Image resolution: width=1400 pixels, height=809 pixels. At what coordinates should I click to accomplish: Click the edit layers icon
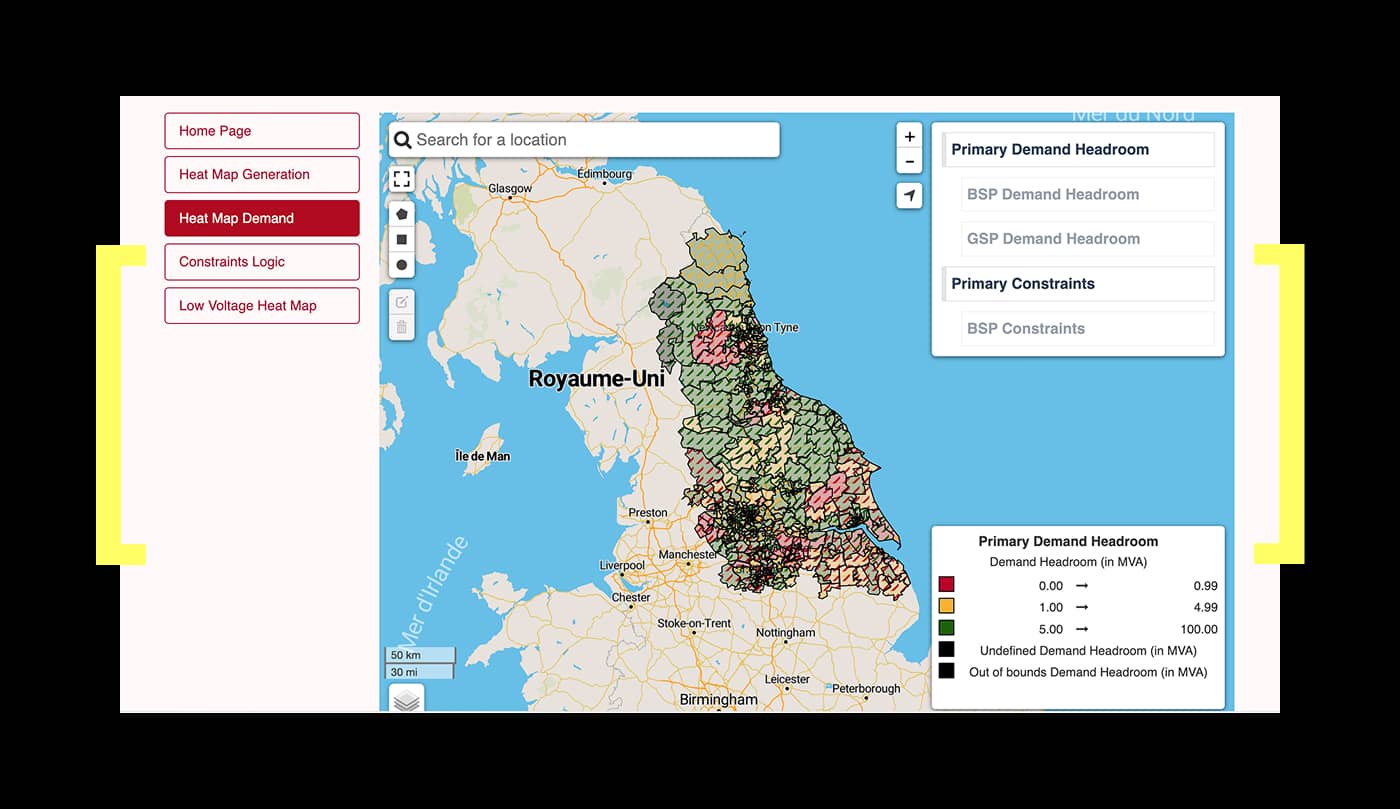pyautogui.click(x=401, y=302)
